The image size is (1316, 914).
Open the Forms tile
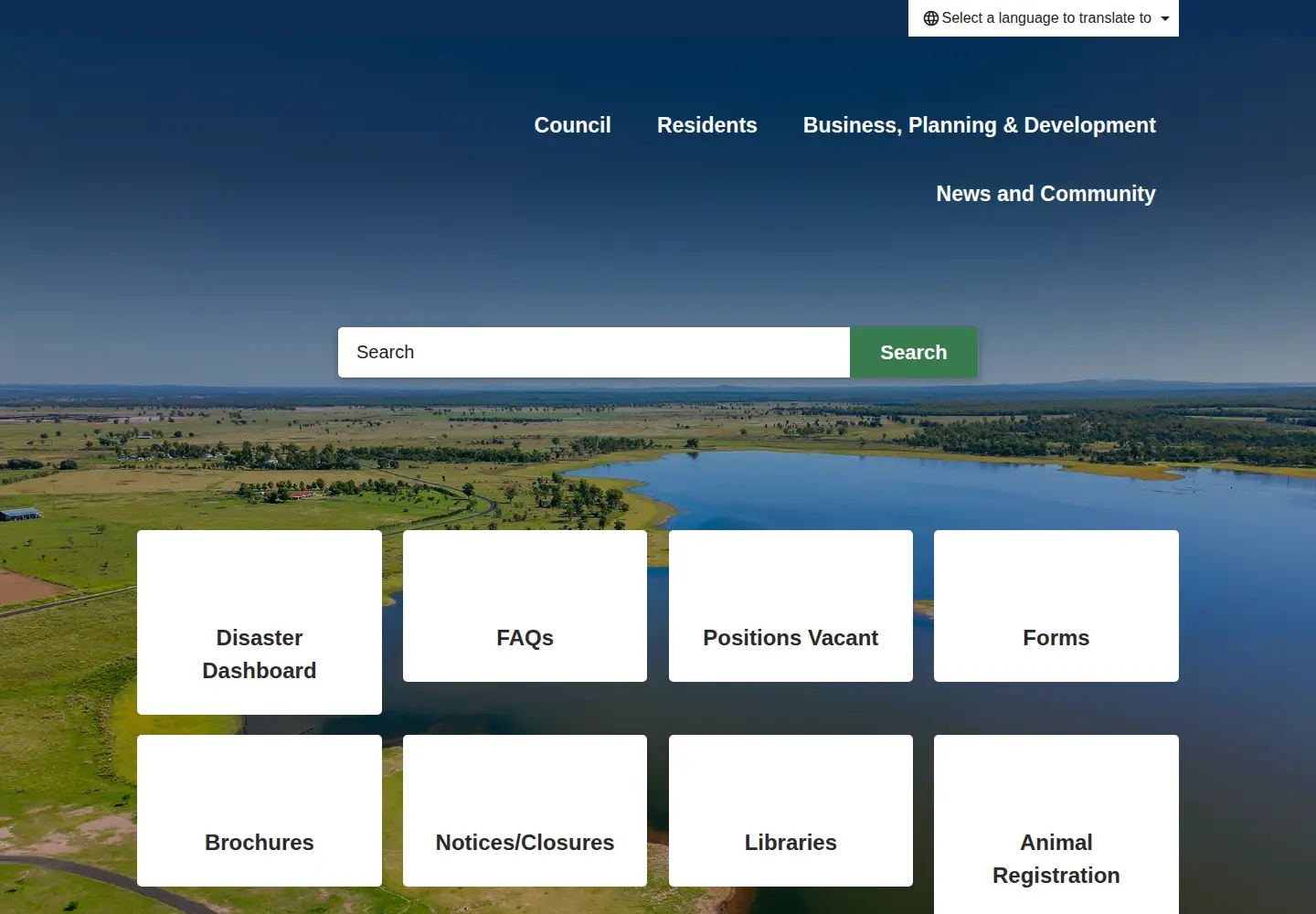1056,606
